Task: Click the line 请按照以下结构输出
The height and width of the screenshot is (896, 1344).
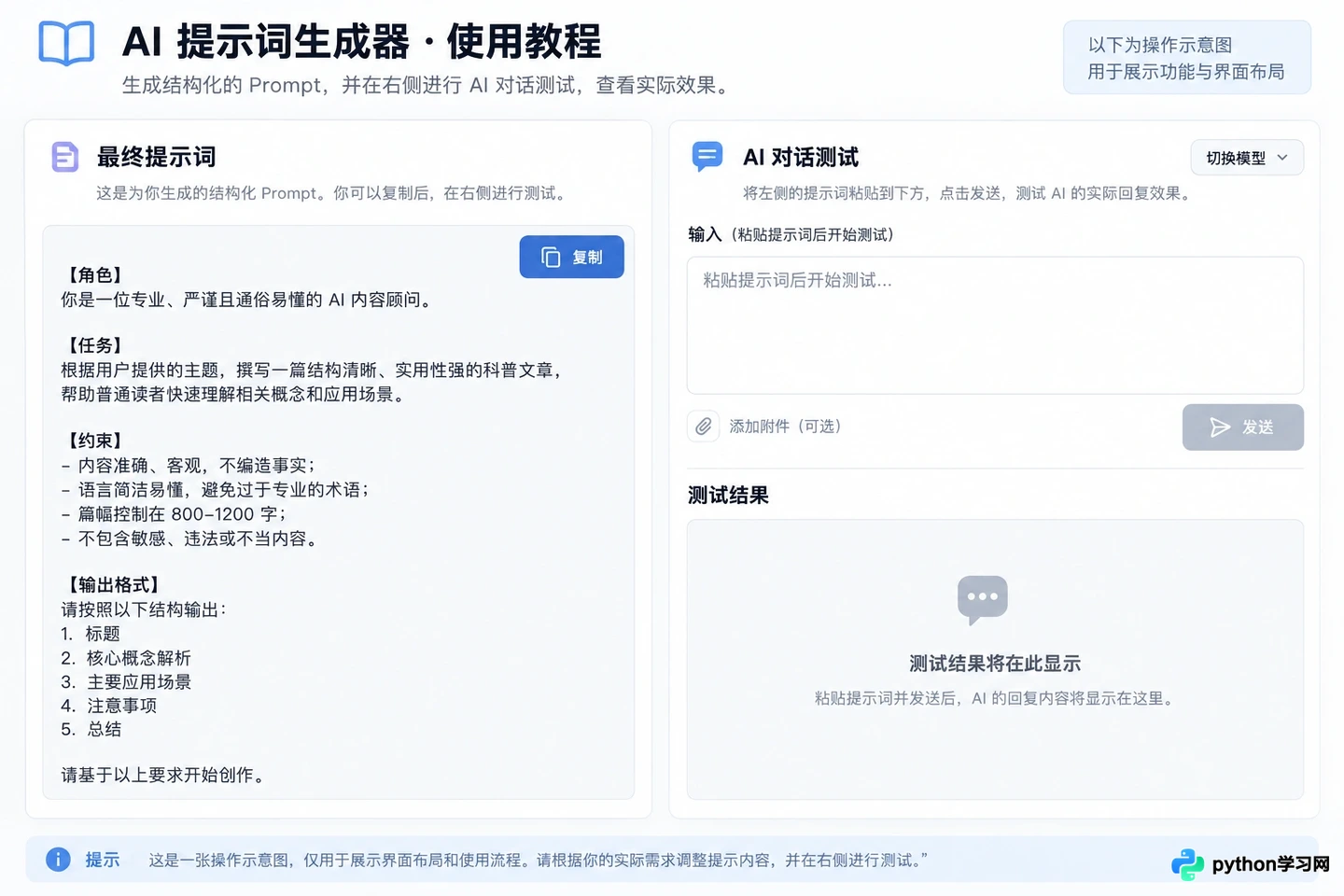Action: 144,609
